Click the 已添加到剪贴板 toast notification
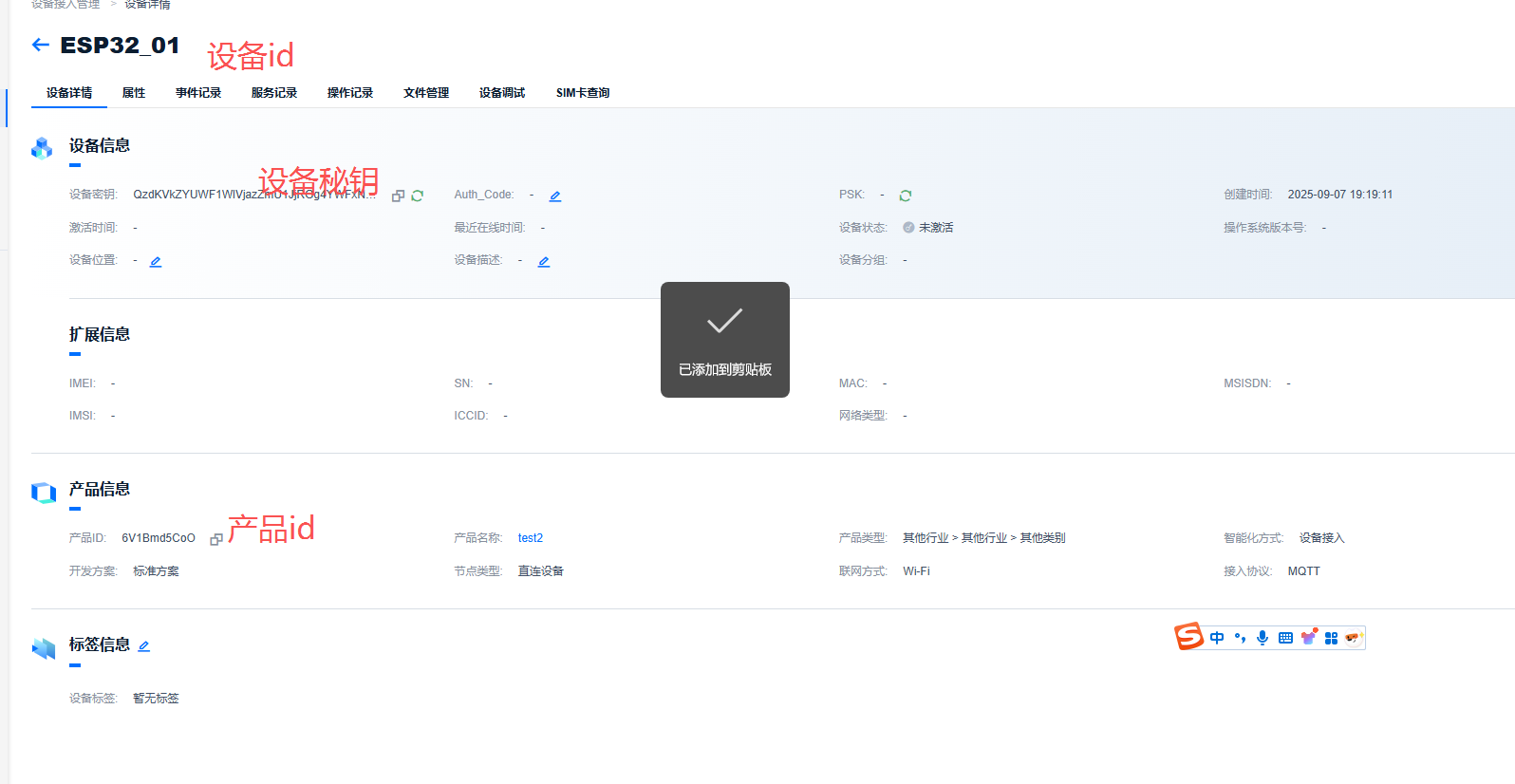 coord(725,340)
